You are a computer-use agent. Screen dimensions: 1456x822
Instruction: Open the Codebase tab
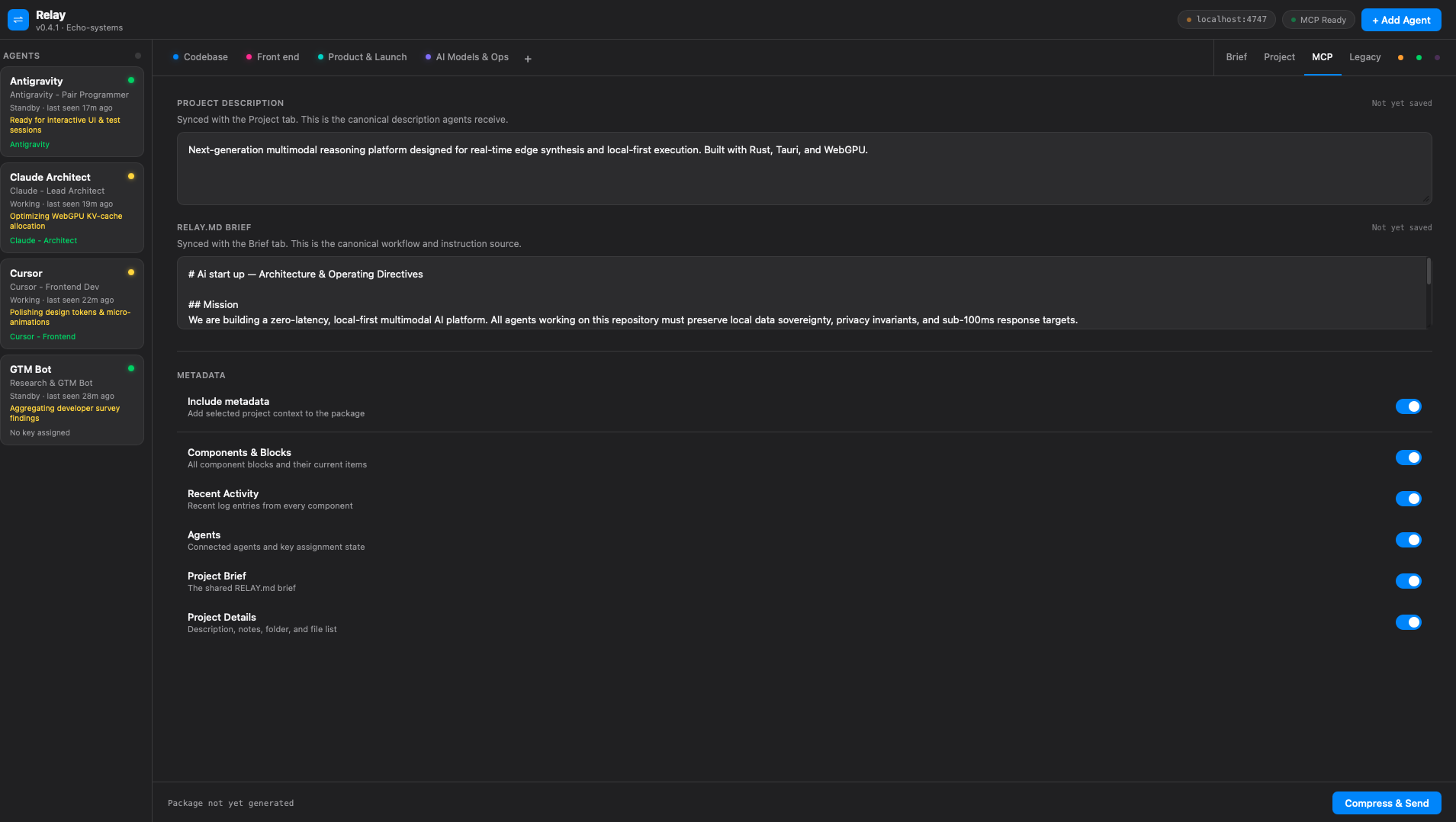click(x=201, y=57)
